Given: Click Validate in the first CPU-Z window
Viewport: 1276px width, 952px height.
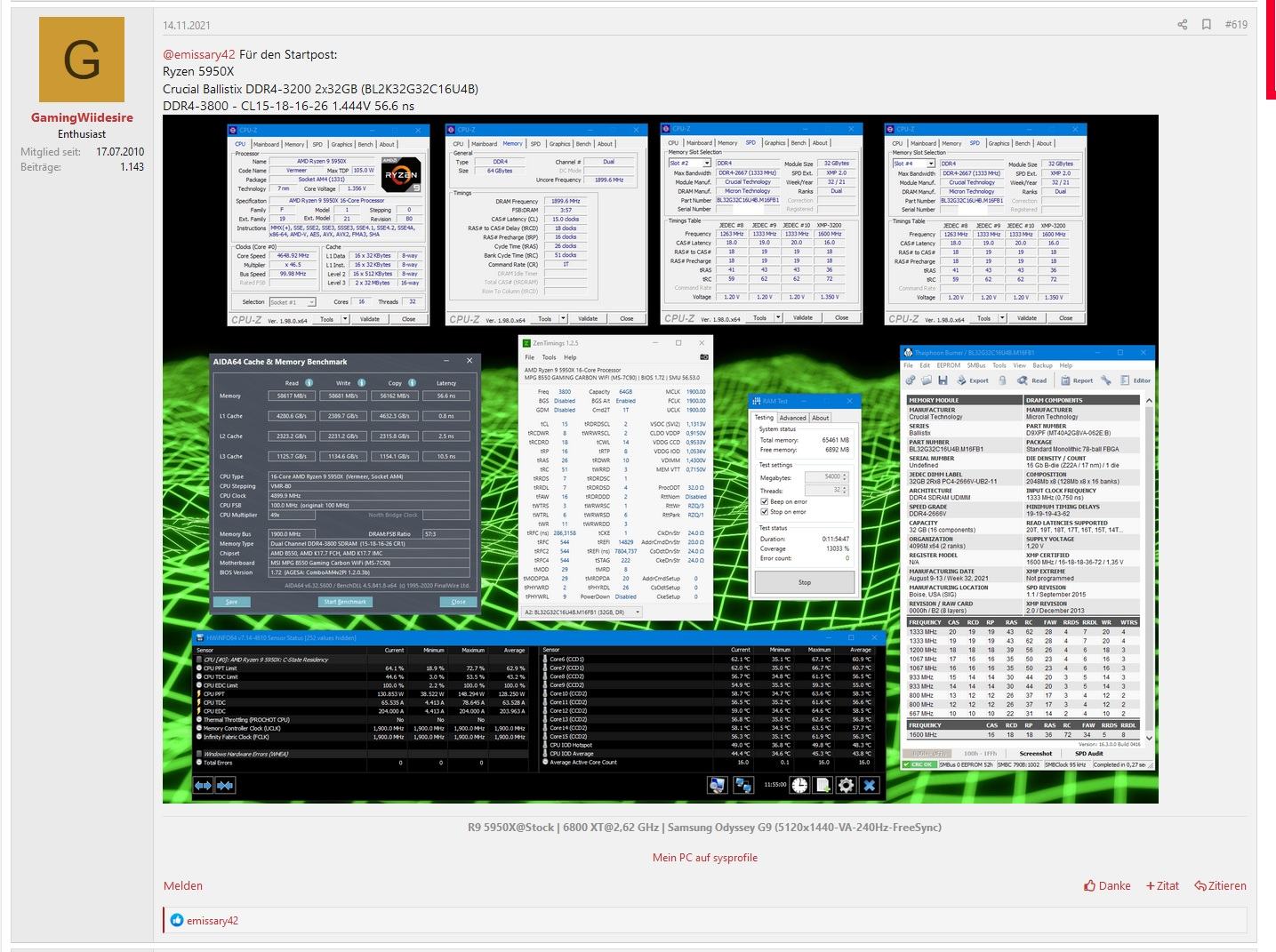Looking at the screenshot, I should (370, 318).
